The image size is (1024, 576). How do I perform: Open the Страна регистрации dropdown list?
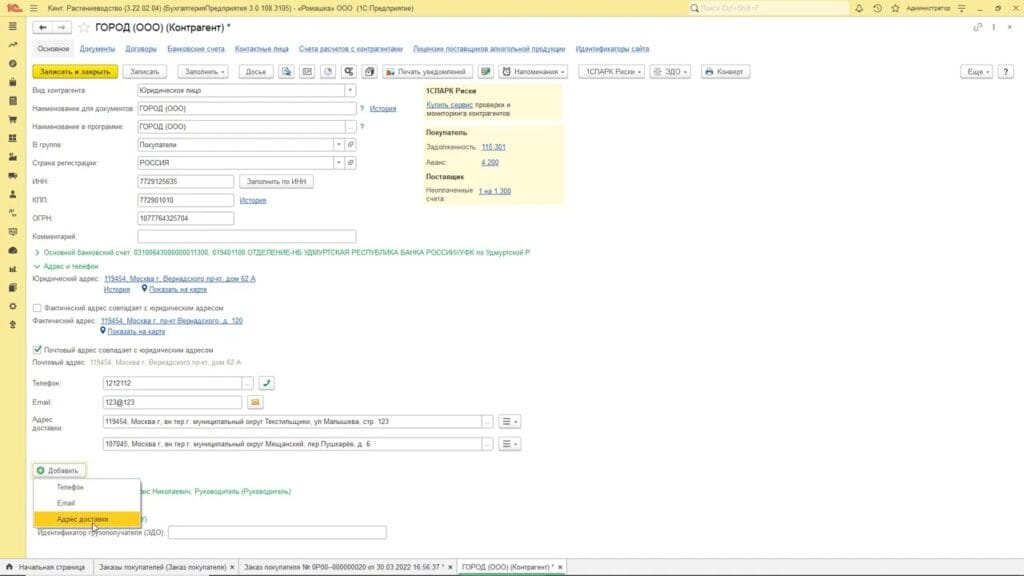click(x=339, y=163)
